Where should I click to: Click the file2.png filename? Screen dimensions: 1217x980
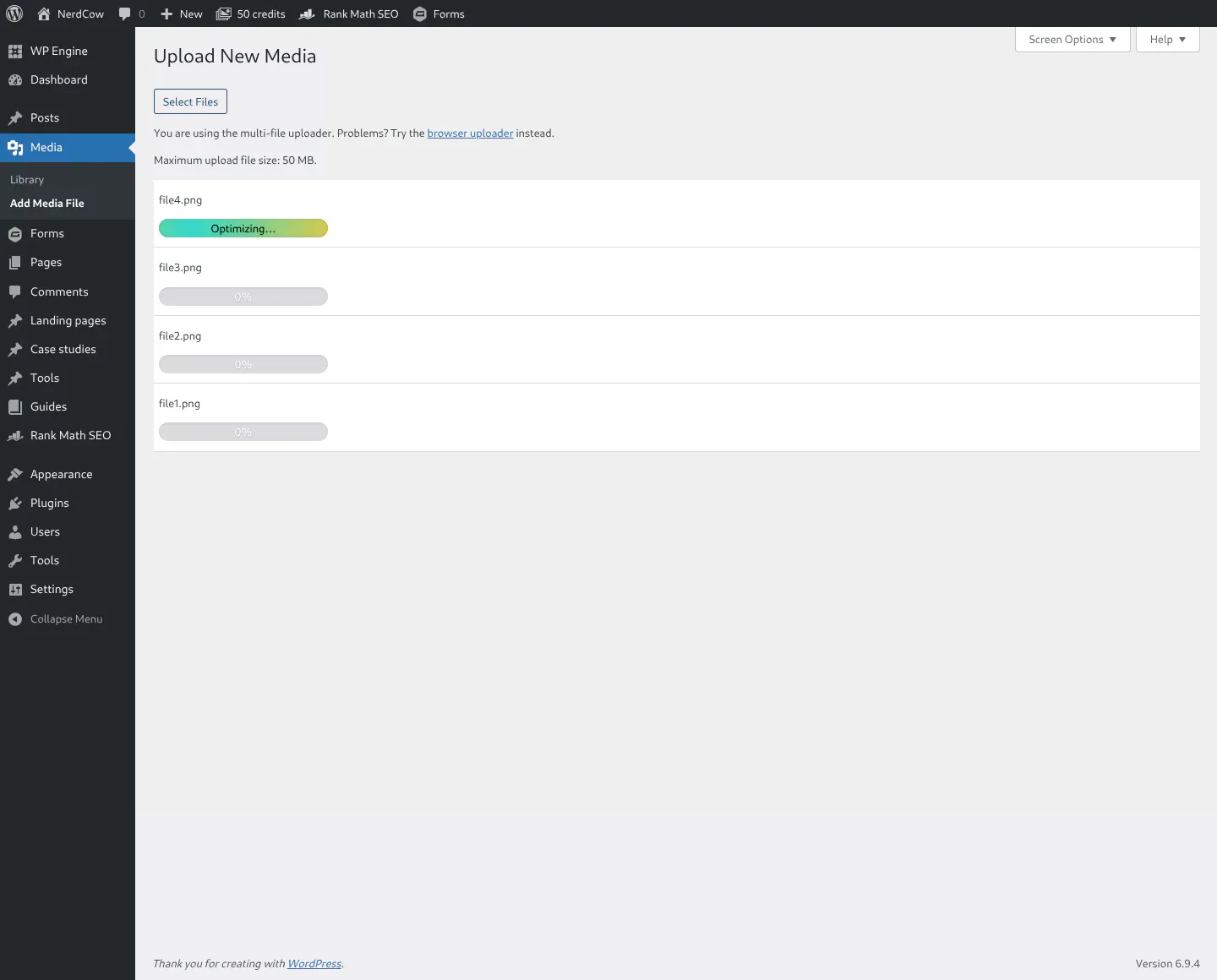pyautogui.click(x=180, y=336)
